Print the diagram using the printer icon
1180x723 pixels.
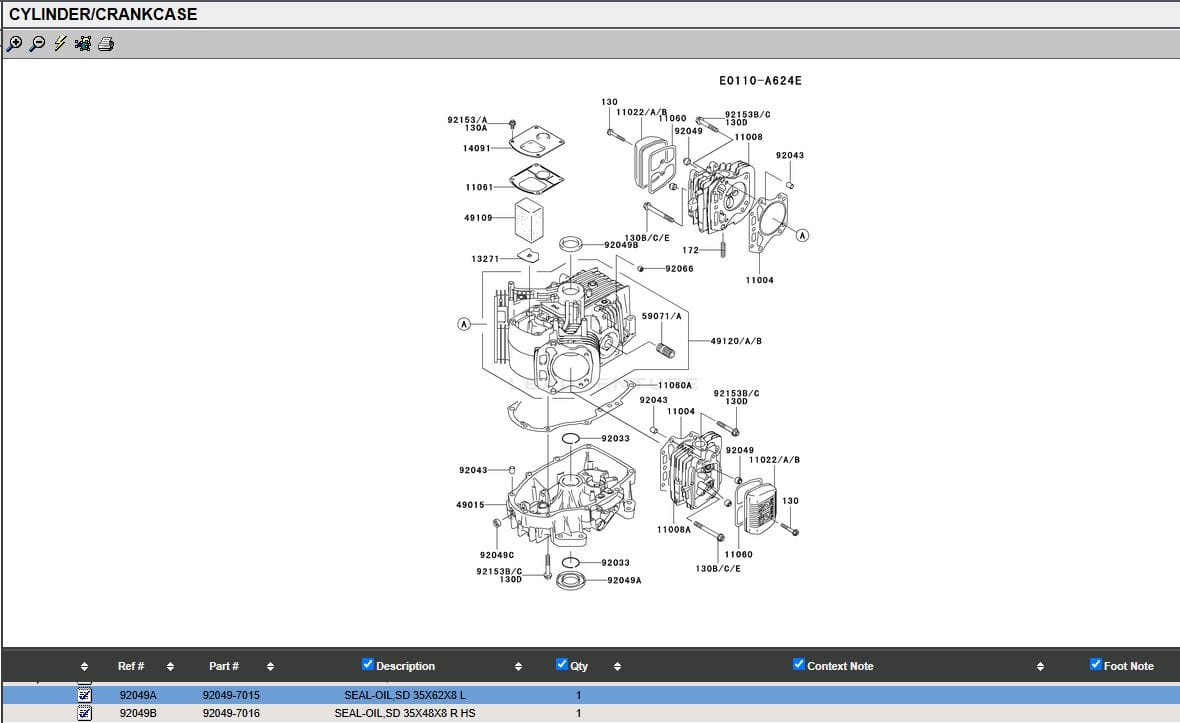tap(106, 43)
